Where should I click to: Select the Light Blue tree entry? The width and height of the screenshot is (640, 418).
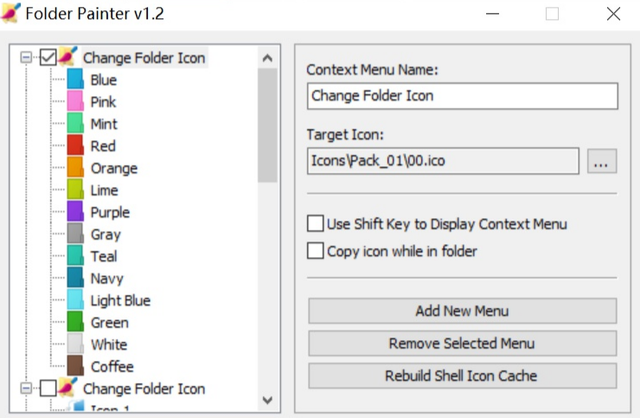coord(120,300)
